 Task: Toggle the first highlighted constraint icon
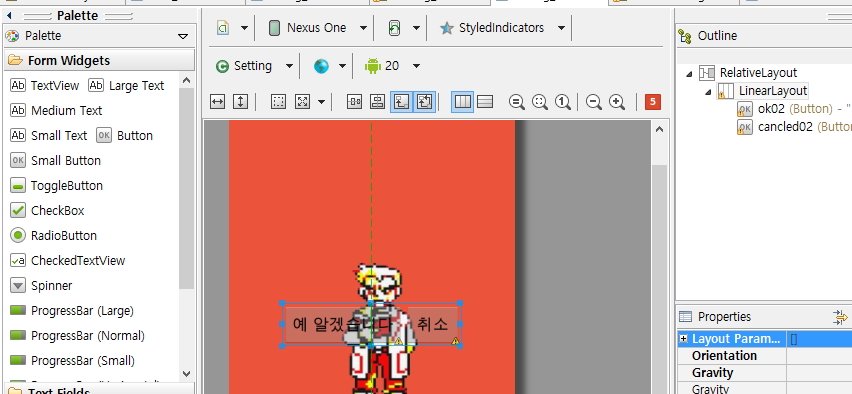click(401, 102)
